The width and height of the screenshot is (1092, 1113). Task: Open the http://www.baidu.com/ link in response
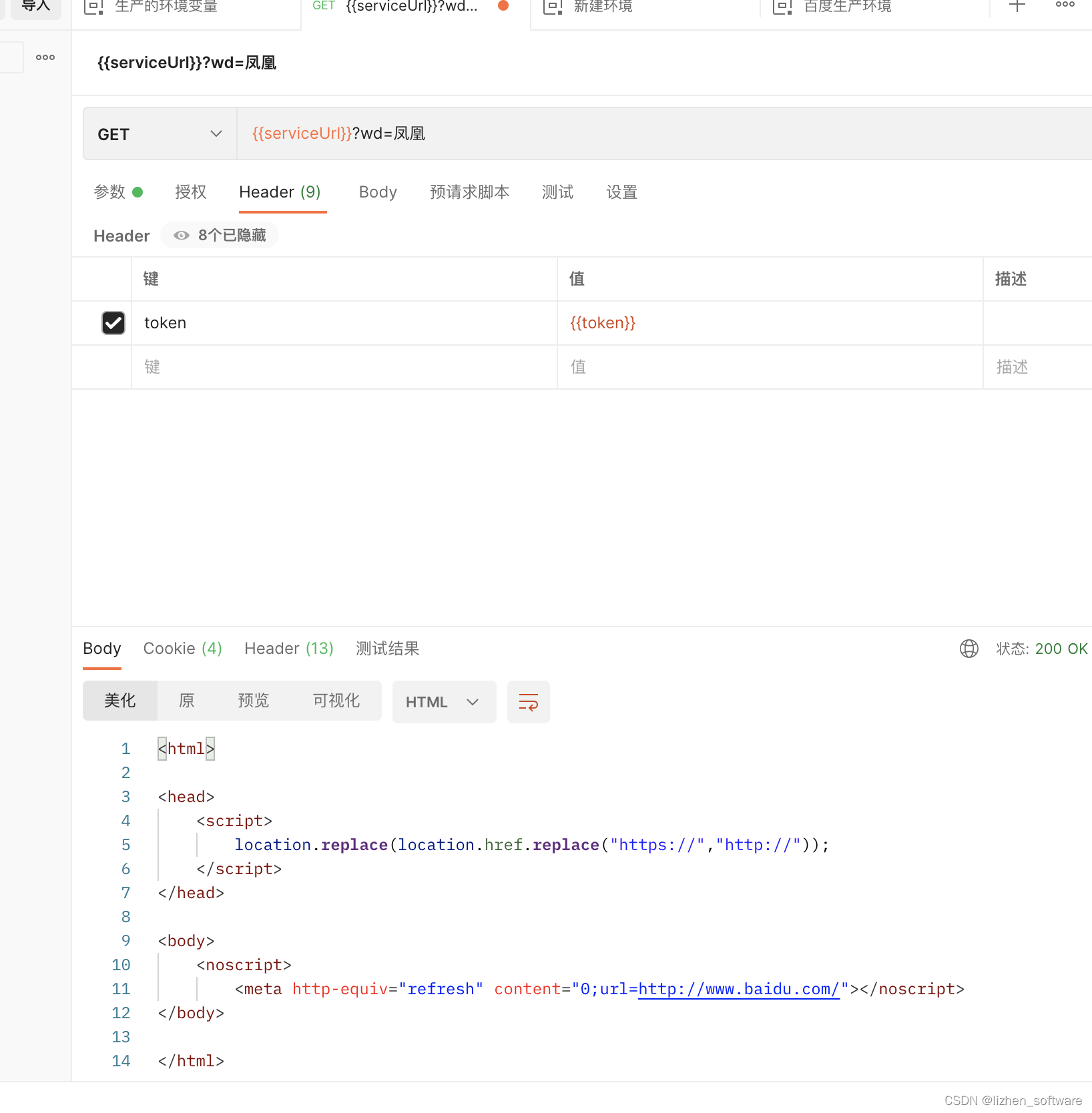738,989
